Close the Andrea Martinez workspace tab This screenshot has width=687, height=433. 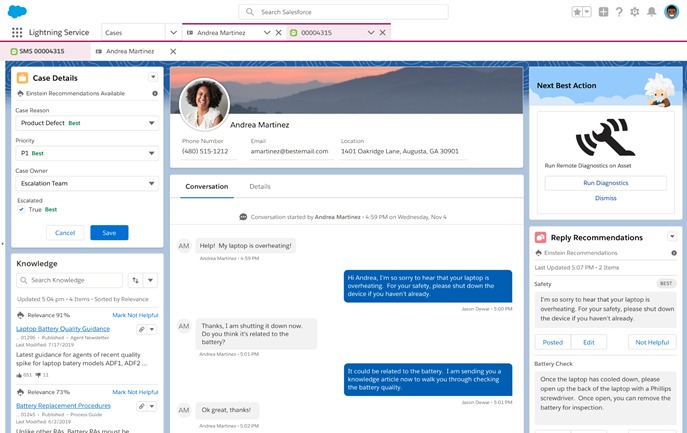tap(278, 32)
